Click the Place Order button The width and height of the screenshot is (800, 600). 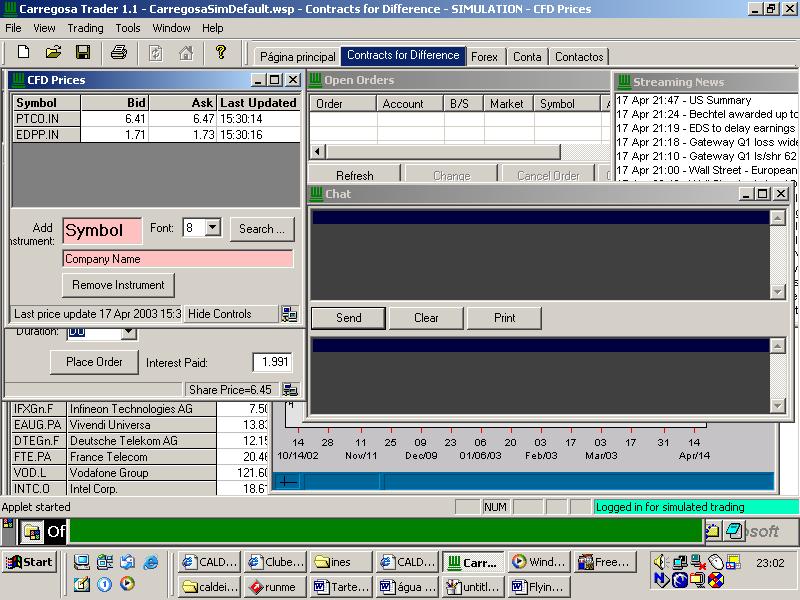[94, 362]
